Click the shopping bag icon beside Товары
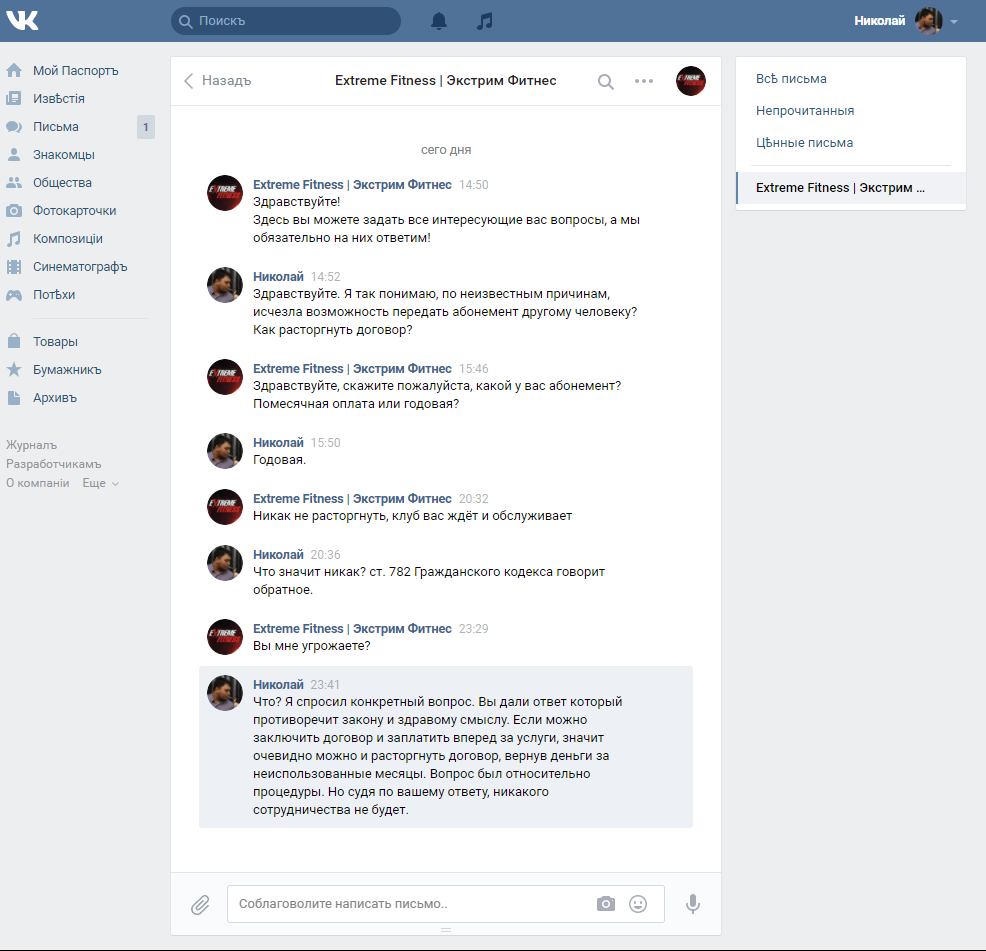 (14, 341)
